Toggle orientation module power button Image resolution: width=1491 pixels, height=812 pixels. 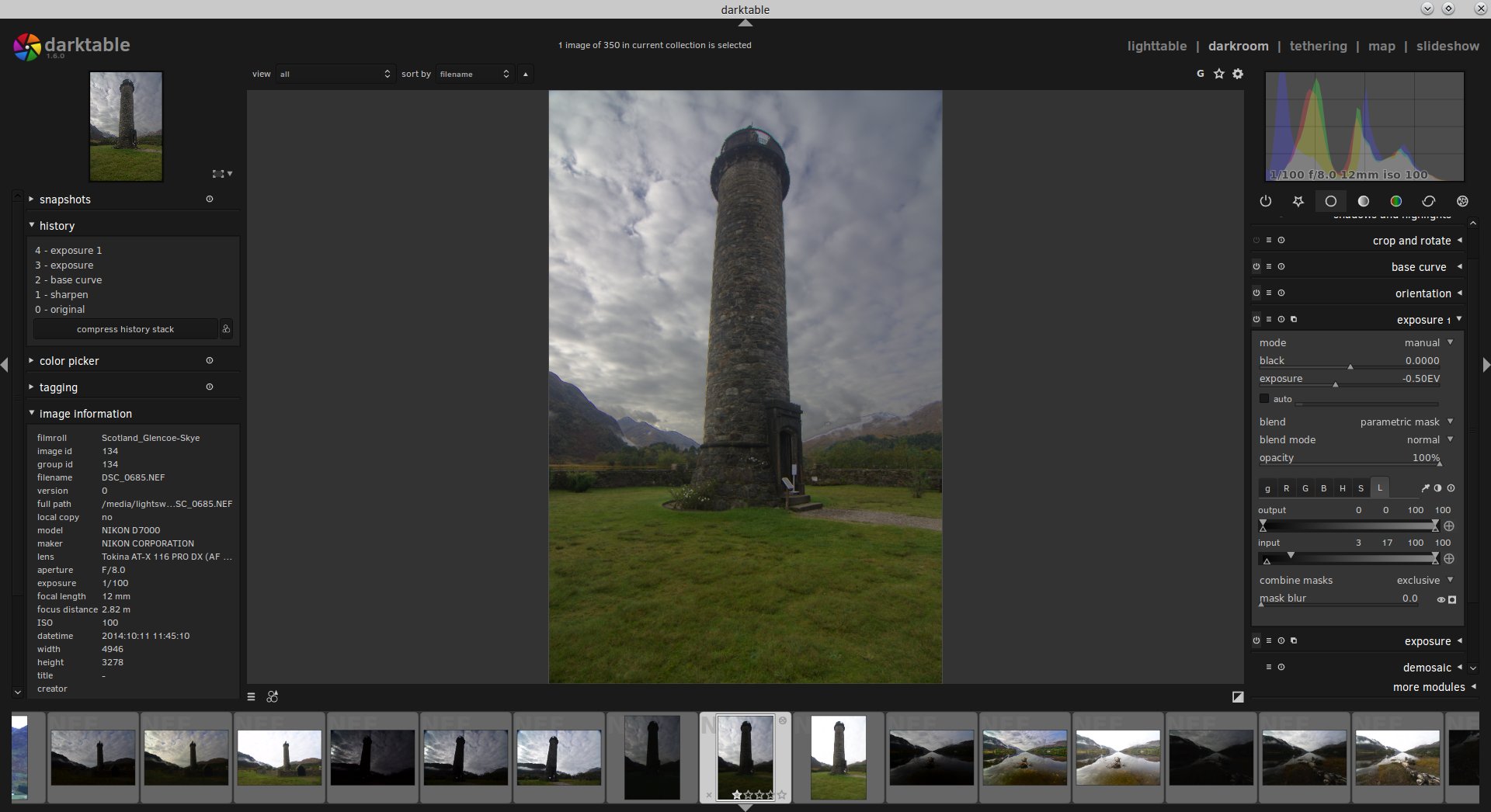[1256, 293]
